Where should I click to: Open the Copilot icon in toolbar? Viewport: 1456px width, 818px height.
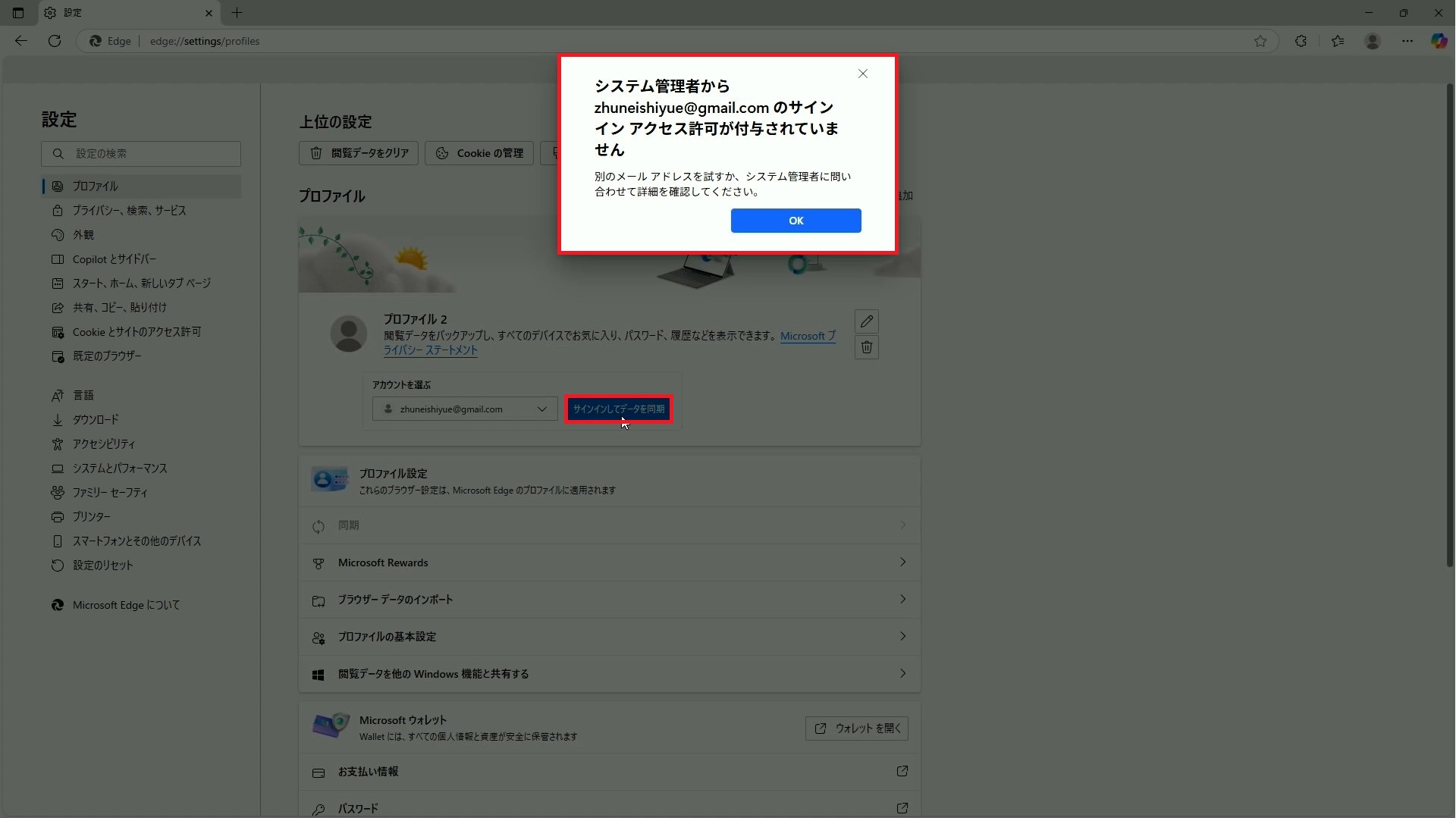click(x=1438, y=41)
